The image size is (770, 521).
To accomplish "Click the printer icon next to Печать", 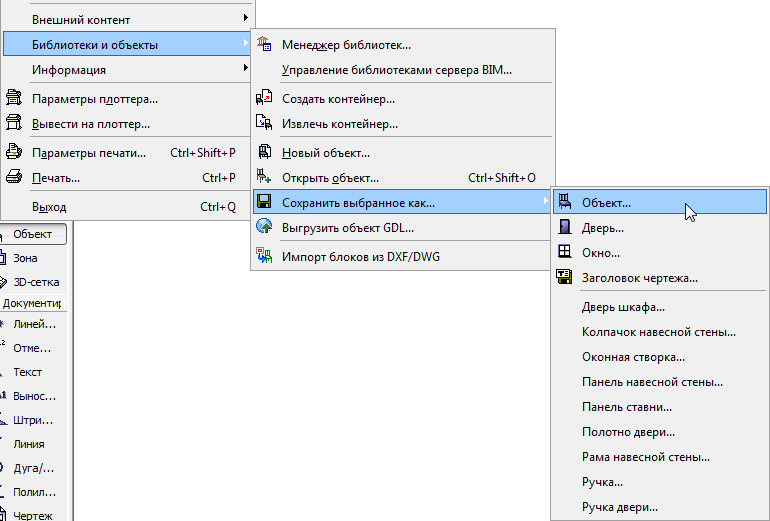I will point(14,177).
